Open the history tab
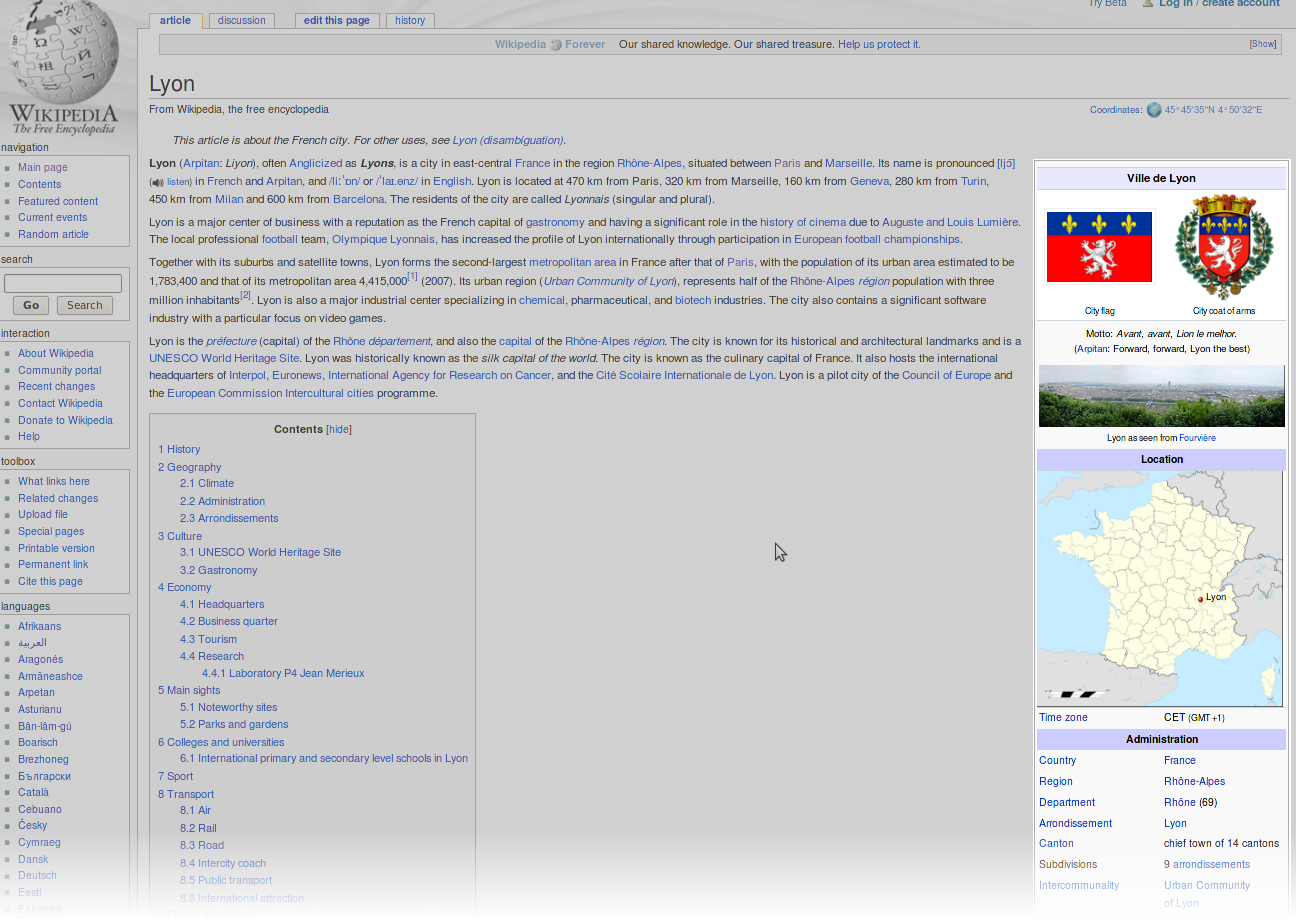Image resolution: width=1296 pixels, height=920 pixels. 410,20
